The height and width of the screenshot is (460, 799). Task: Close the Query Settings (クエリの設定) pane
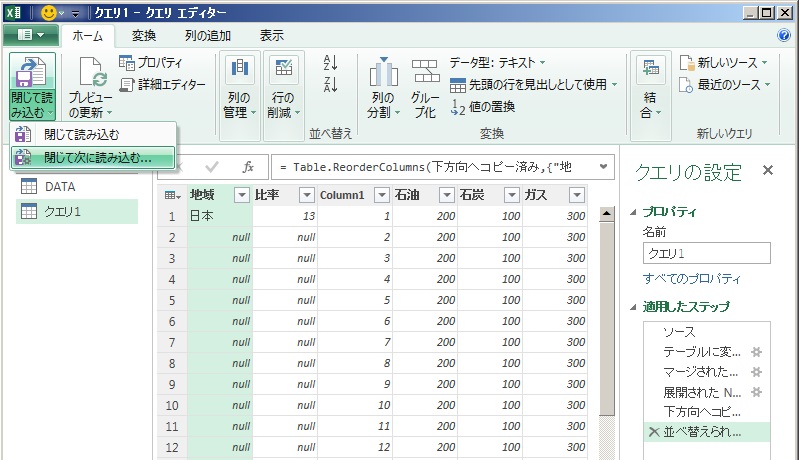point(768,170)
